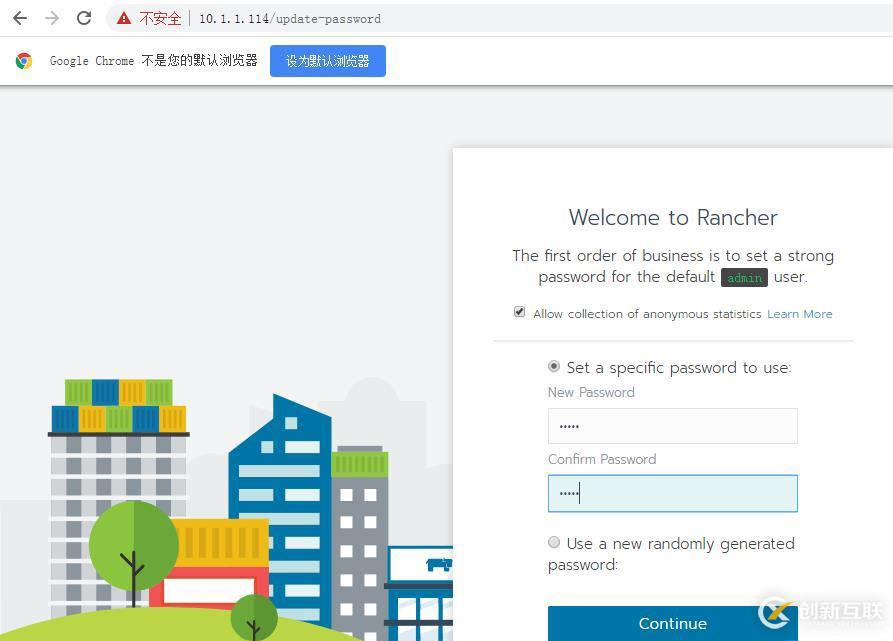
Task: Click the browser back arrow
Action: coord(20,18)
